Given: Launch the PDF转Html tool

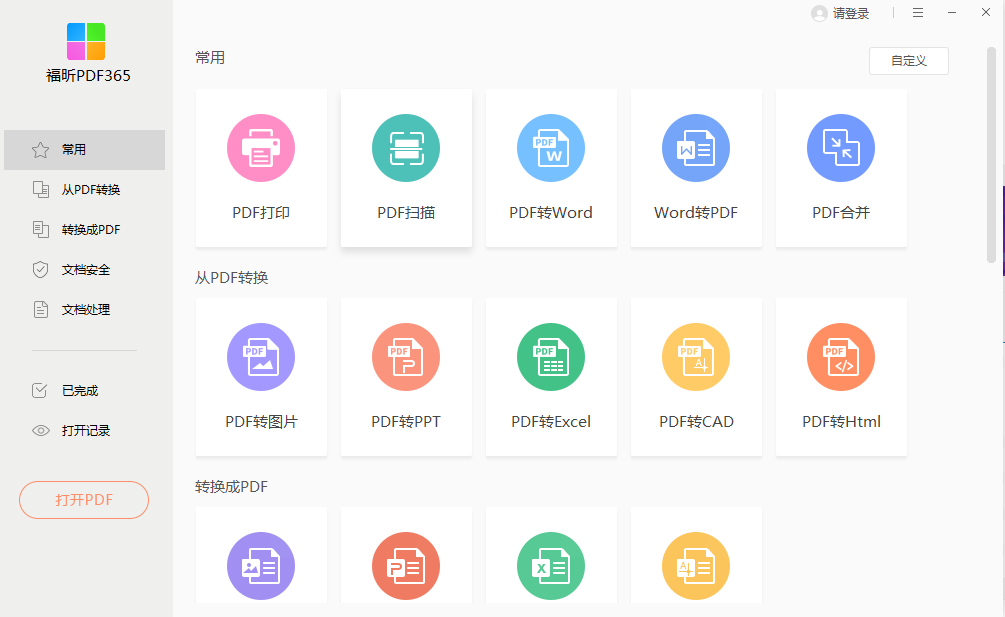Looking at the screenshot, I should (841, 377).
